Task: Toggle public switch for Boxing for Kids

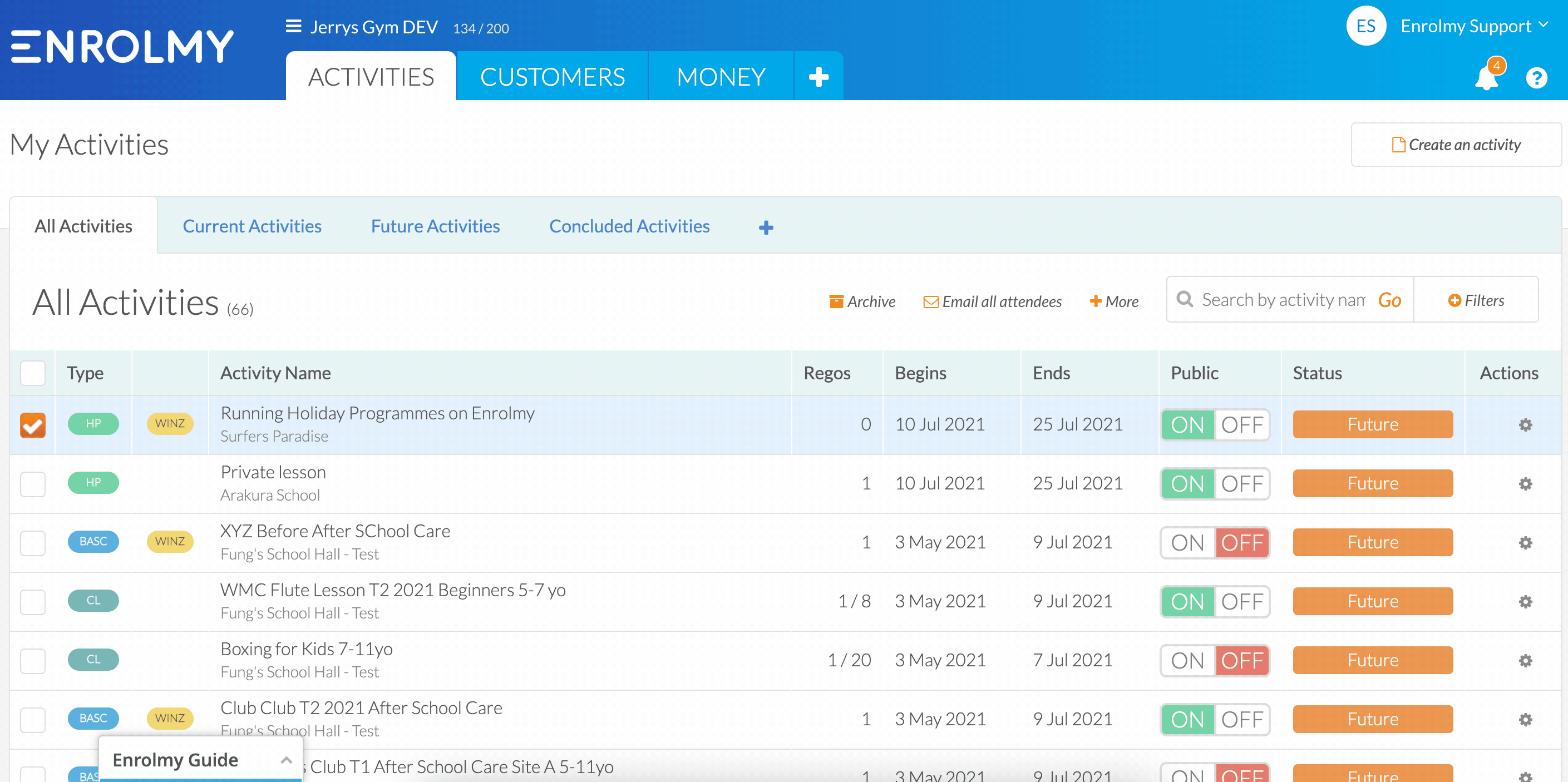Action: [1214, 661]
